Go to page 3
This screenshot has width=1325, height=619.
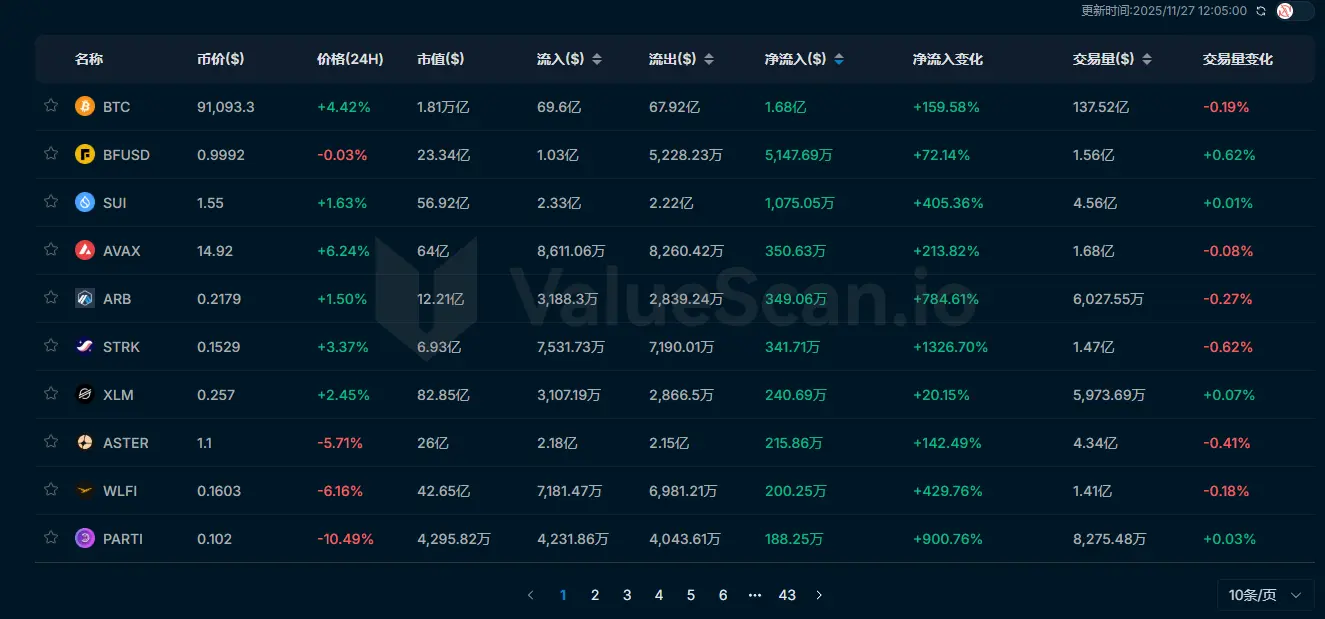pos(627,595)
